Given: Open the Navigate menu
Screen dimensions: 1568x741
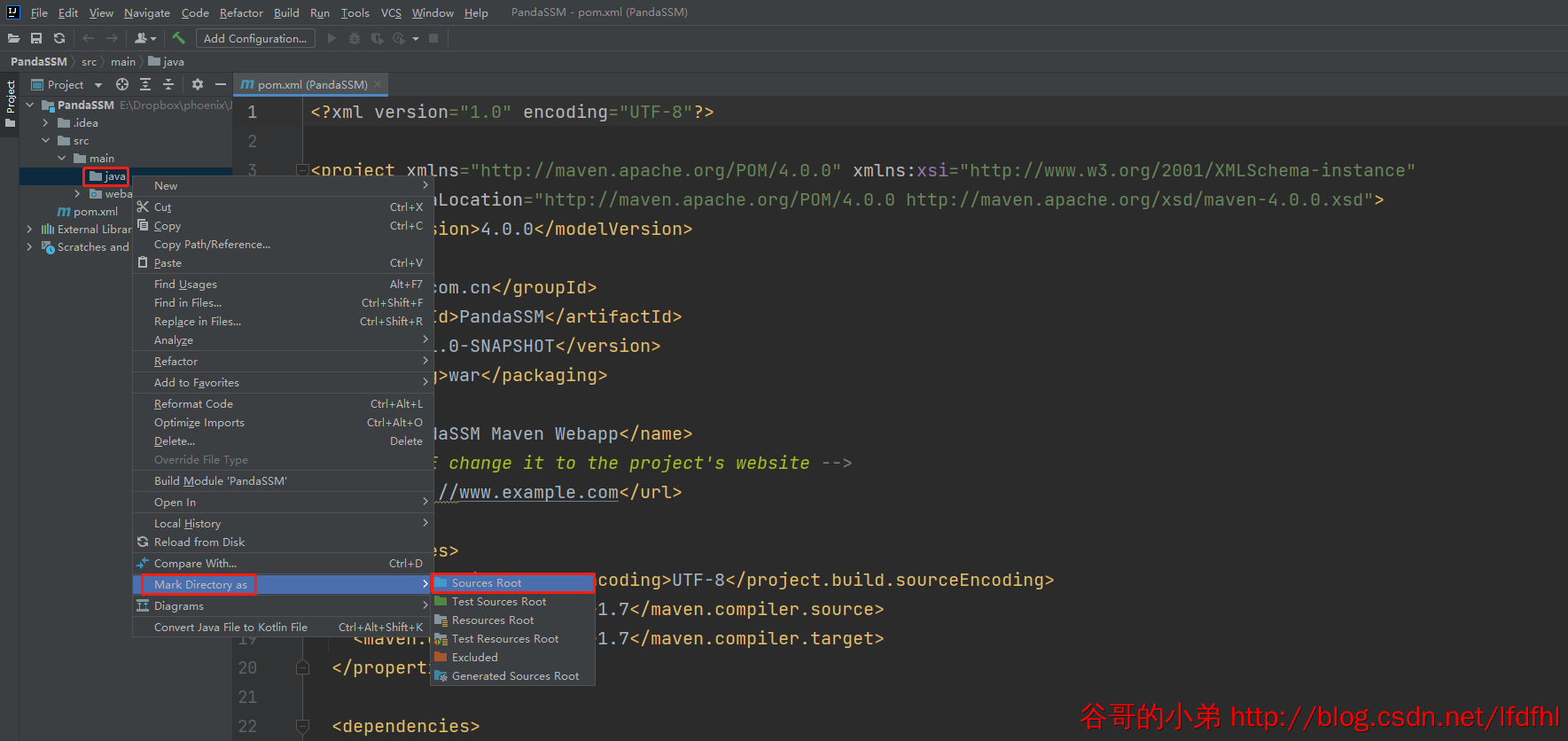Looking at the screenshot, I should tap(147, 12).
